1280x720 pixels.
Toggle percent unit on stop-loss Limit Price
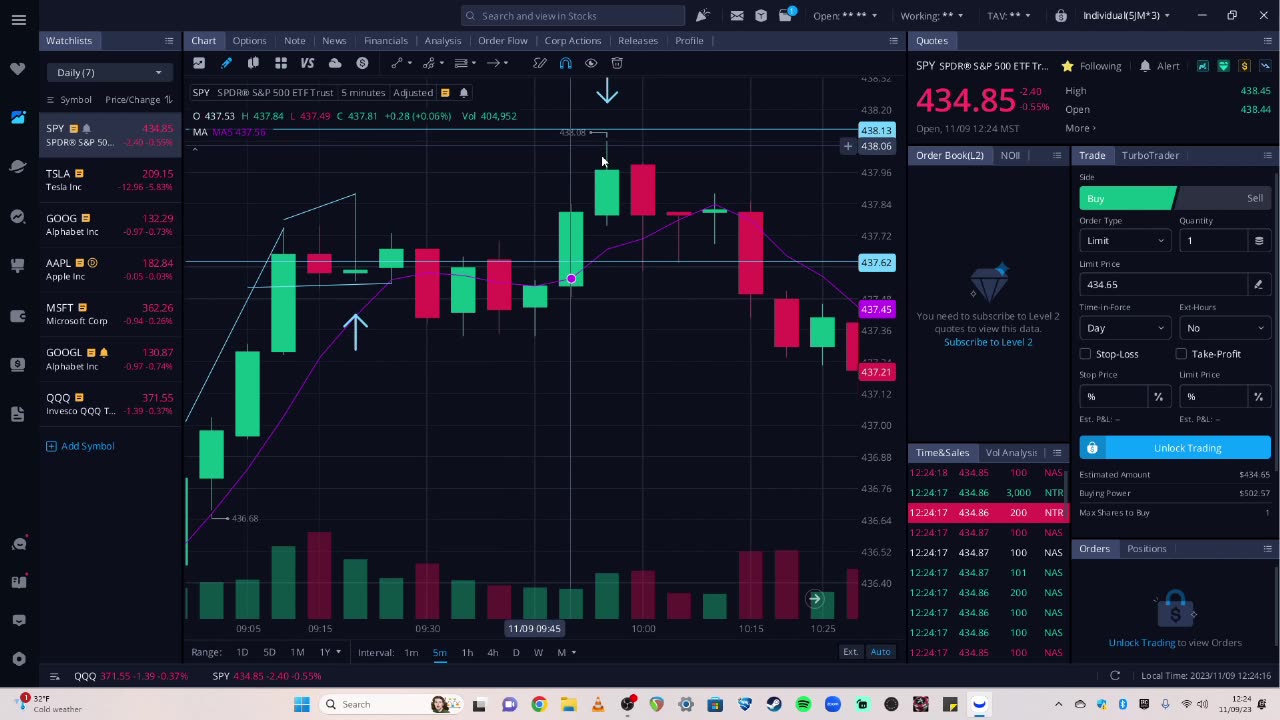click(x=1258, y=397)
